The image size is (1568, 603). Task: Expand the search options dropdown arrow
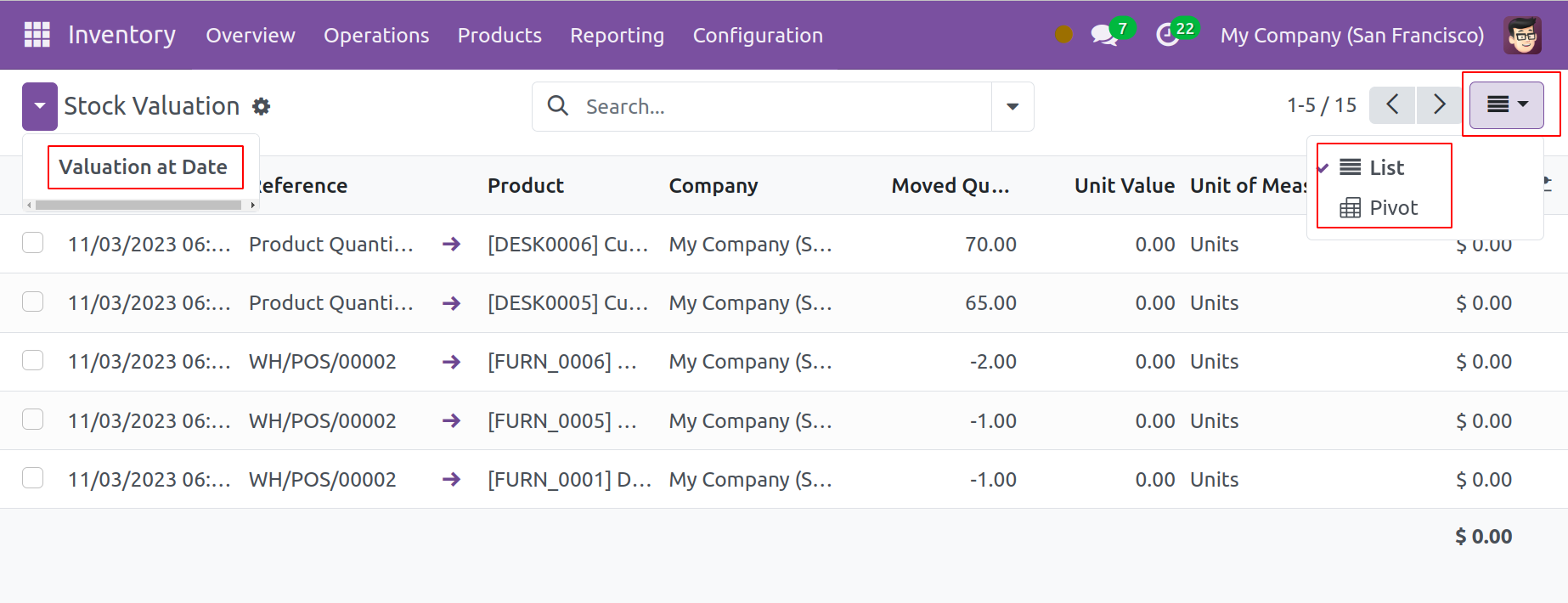pos(1012,106)
